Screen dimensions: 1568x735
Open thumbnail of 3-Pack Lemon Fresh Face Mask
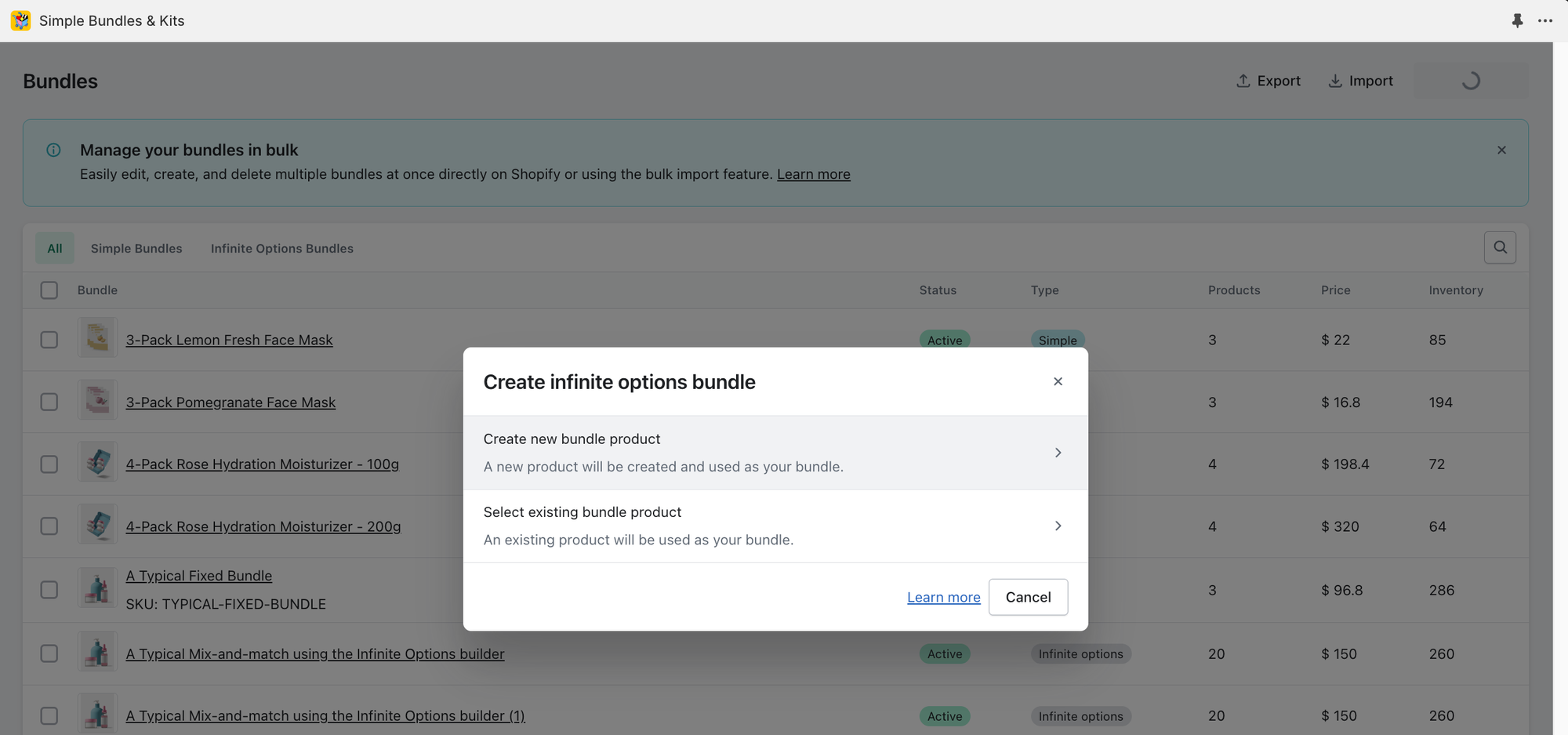(98, 339)
